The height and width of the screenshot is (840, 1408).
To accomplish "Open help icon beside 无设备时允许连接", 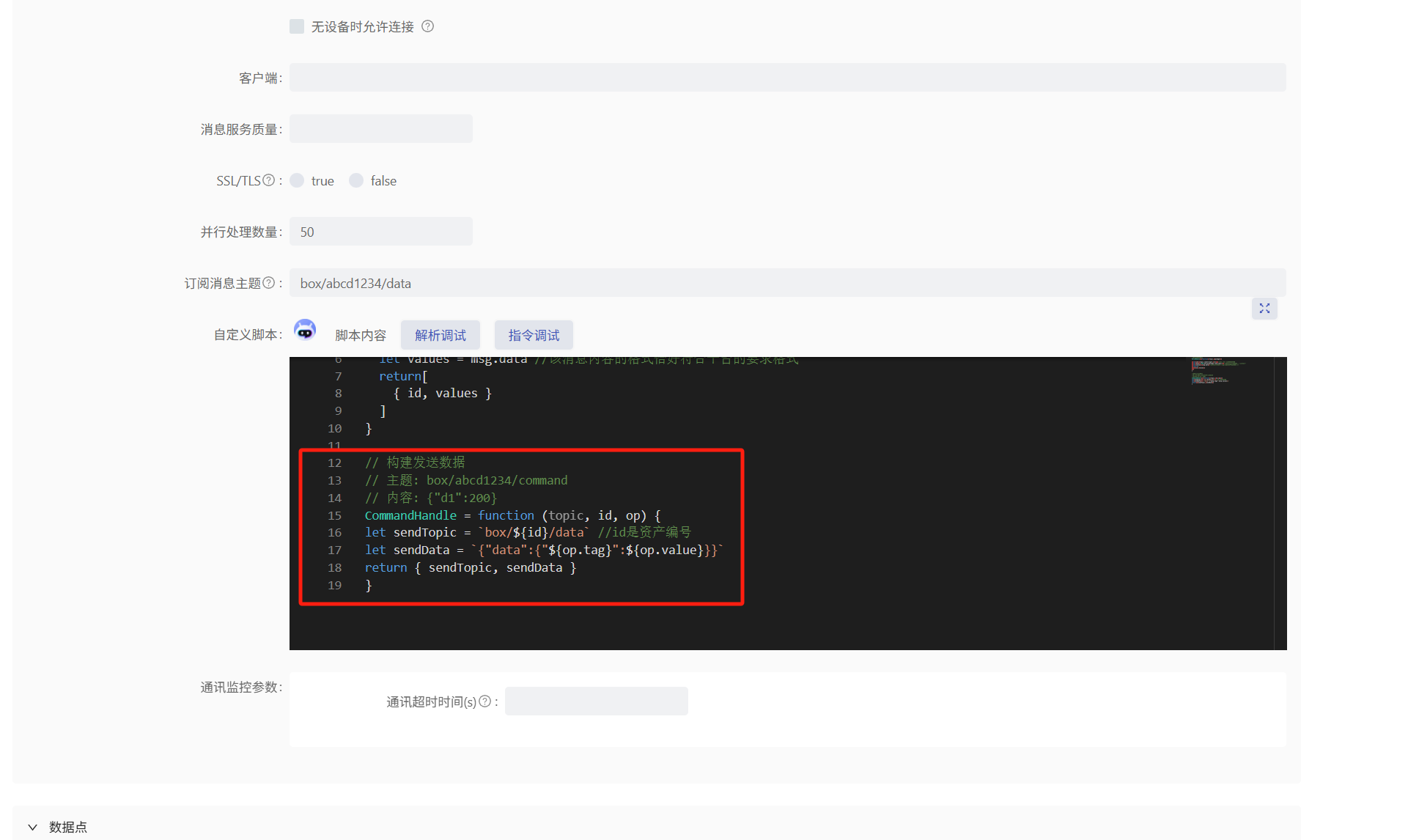I will point(428,26).
